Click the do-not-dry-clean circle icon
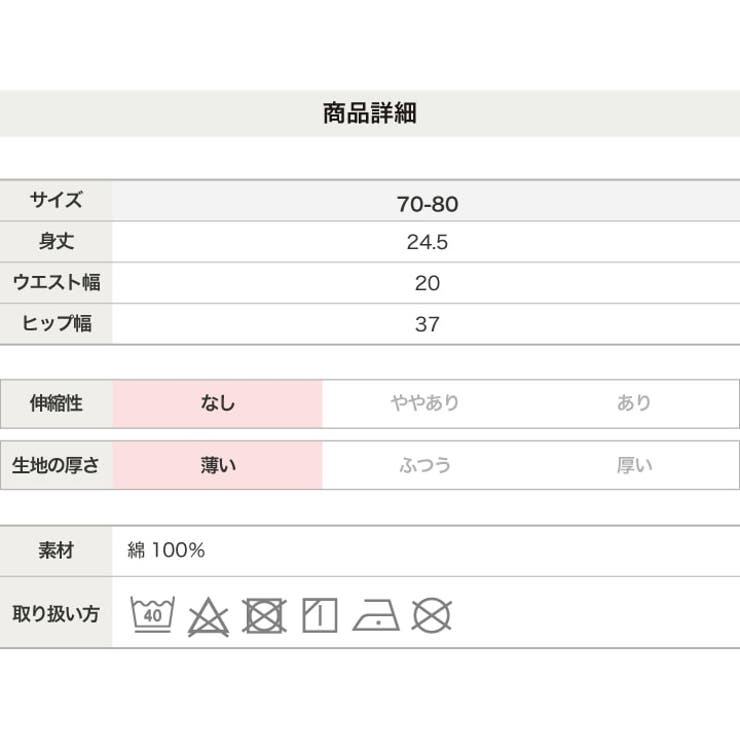 point(432,615)
